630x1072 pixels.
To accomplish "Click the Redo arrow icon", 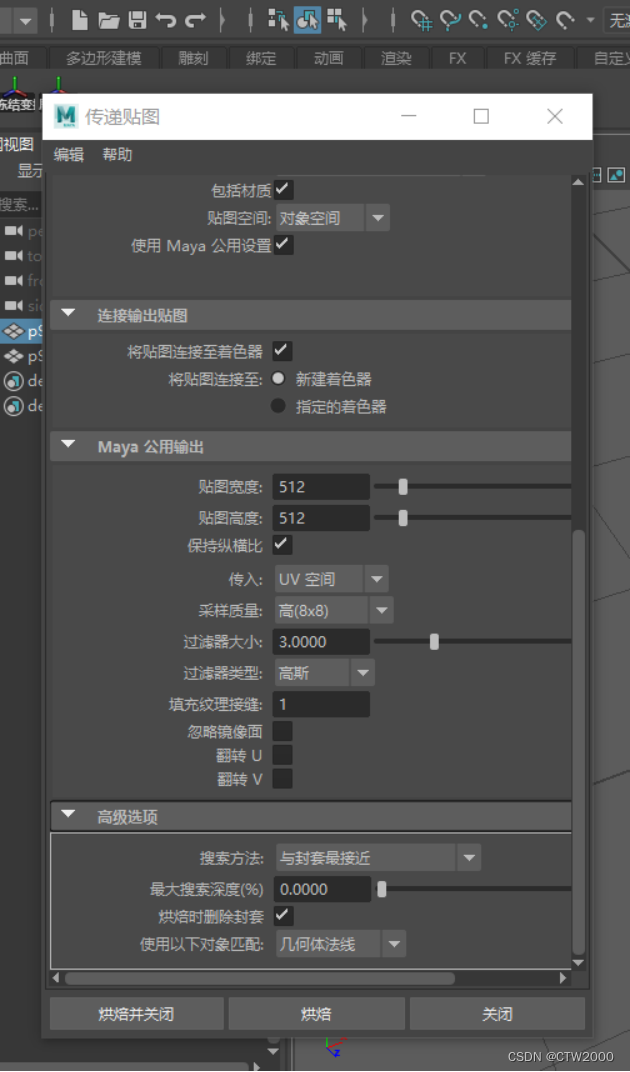I will (x=196, y=21).
